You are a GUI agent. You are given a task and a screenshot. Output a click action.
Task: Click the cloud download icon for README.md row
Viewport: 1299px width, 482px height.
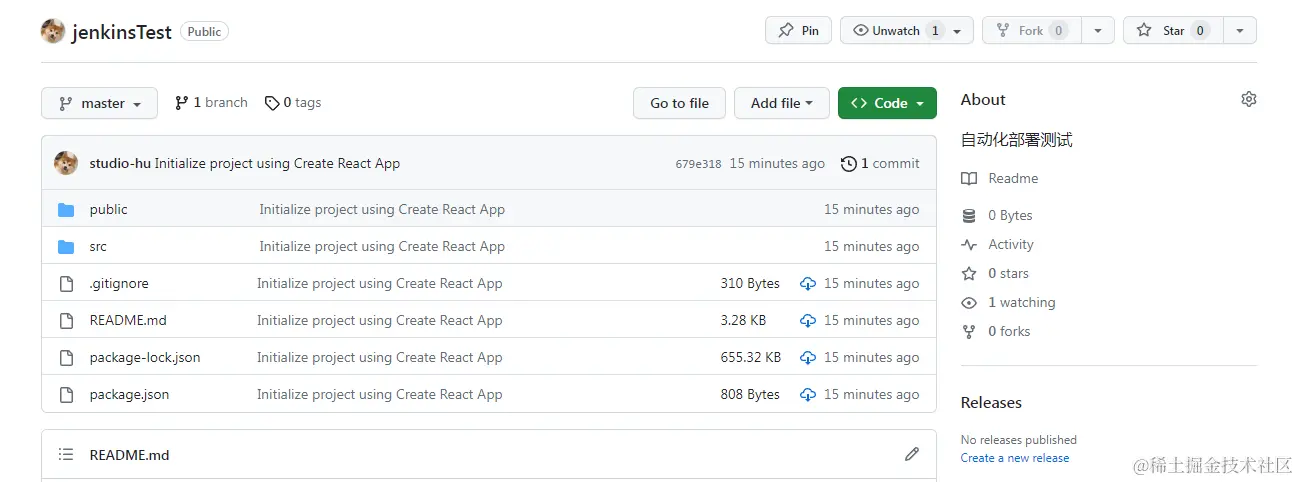pos(808,321)
